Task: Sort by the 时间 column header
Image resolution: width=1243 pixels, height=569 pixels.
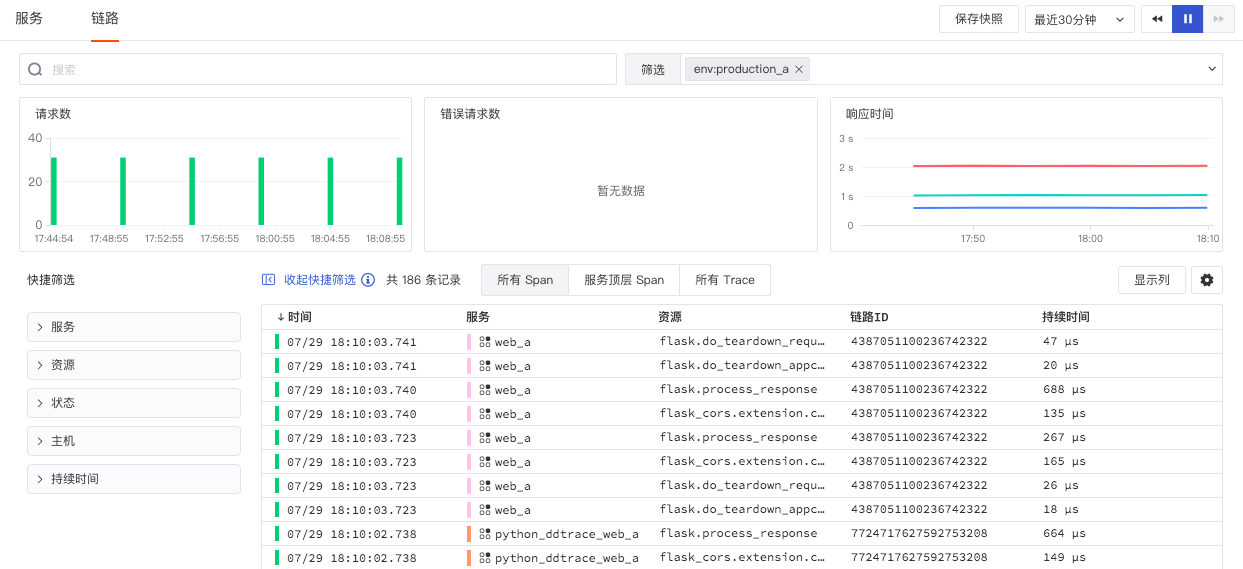Action: coord(294,317)
